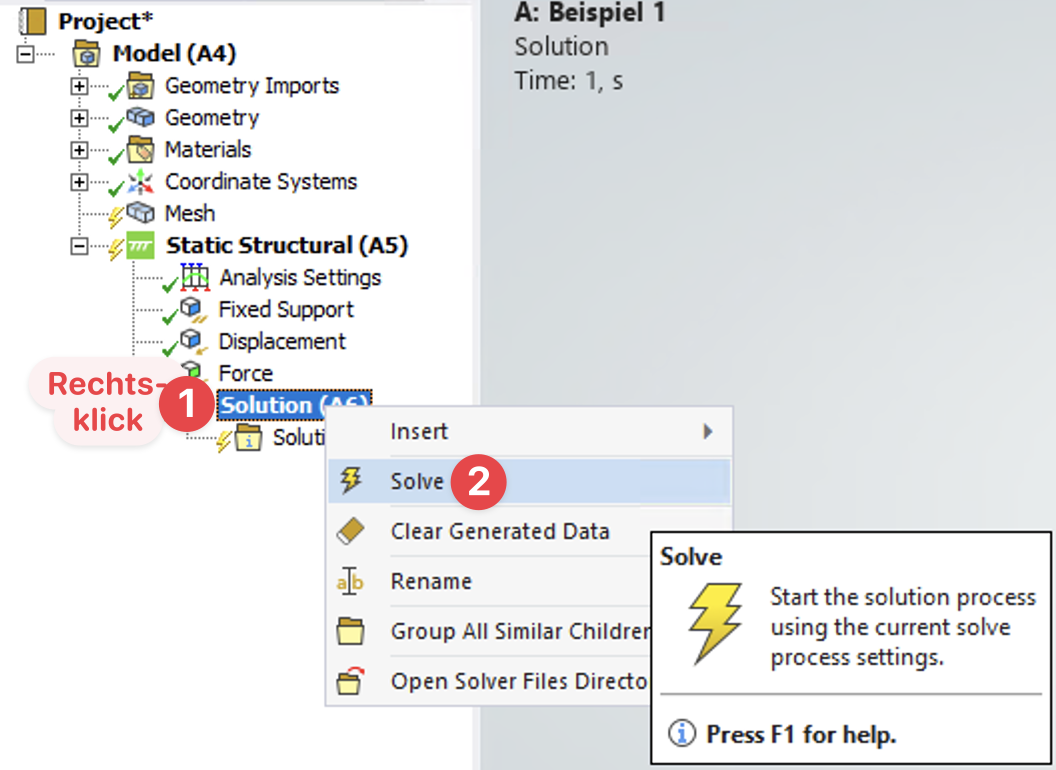Select the Force load item

click(x=246, y=373)
